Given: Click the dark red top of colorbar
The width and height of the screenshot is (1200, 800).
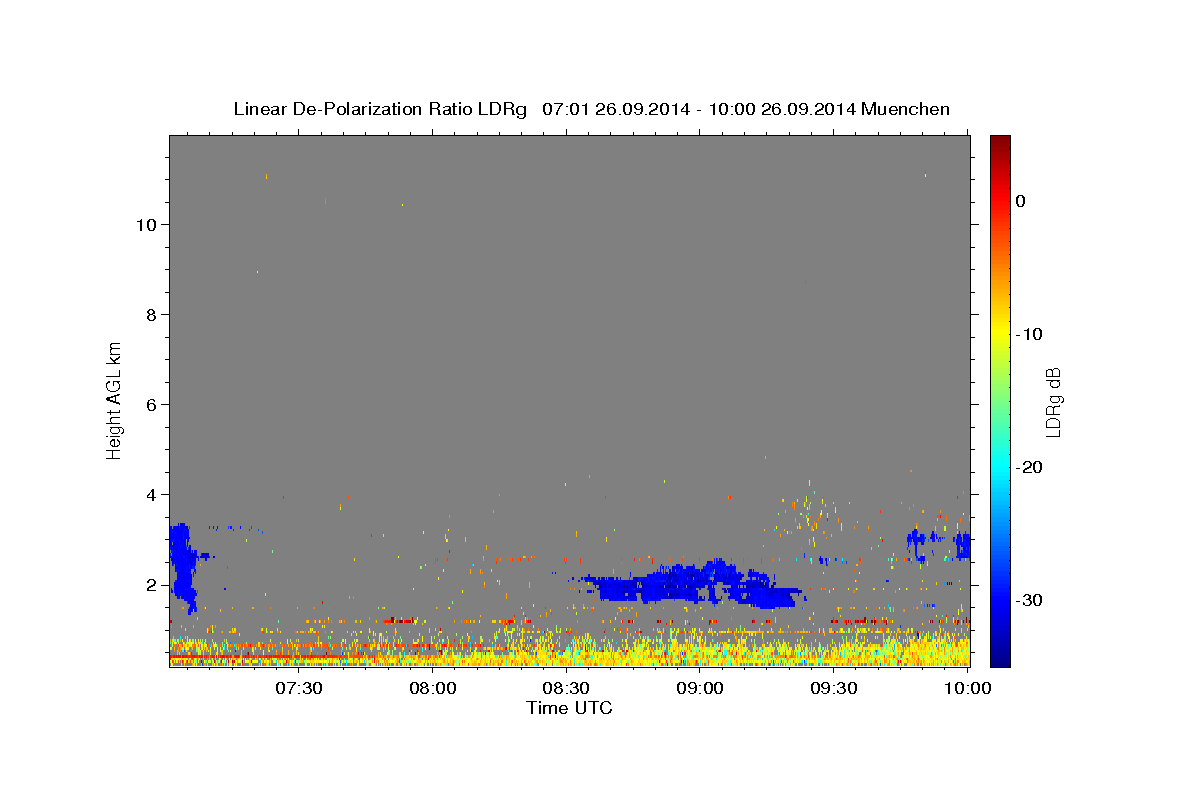Looking at the screenshot, I should coord(1000,142).
